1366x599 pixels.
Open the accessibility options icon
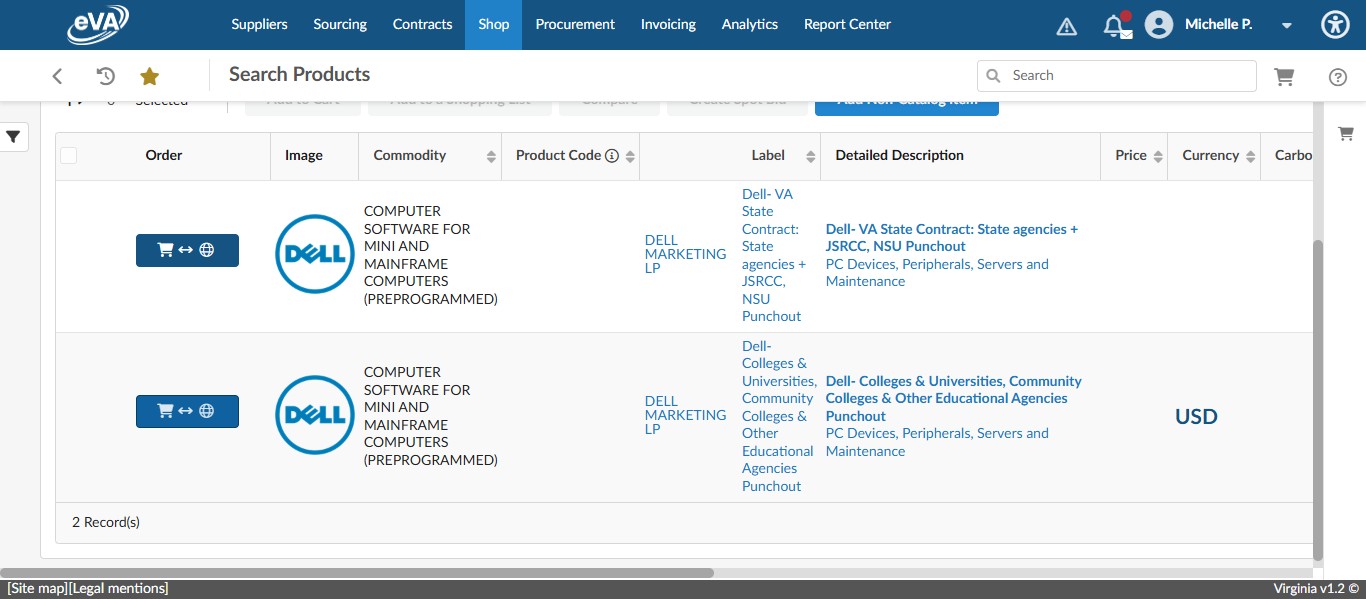(1335, 23)
